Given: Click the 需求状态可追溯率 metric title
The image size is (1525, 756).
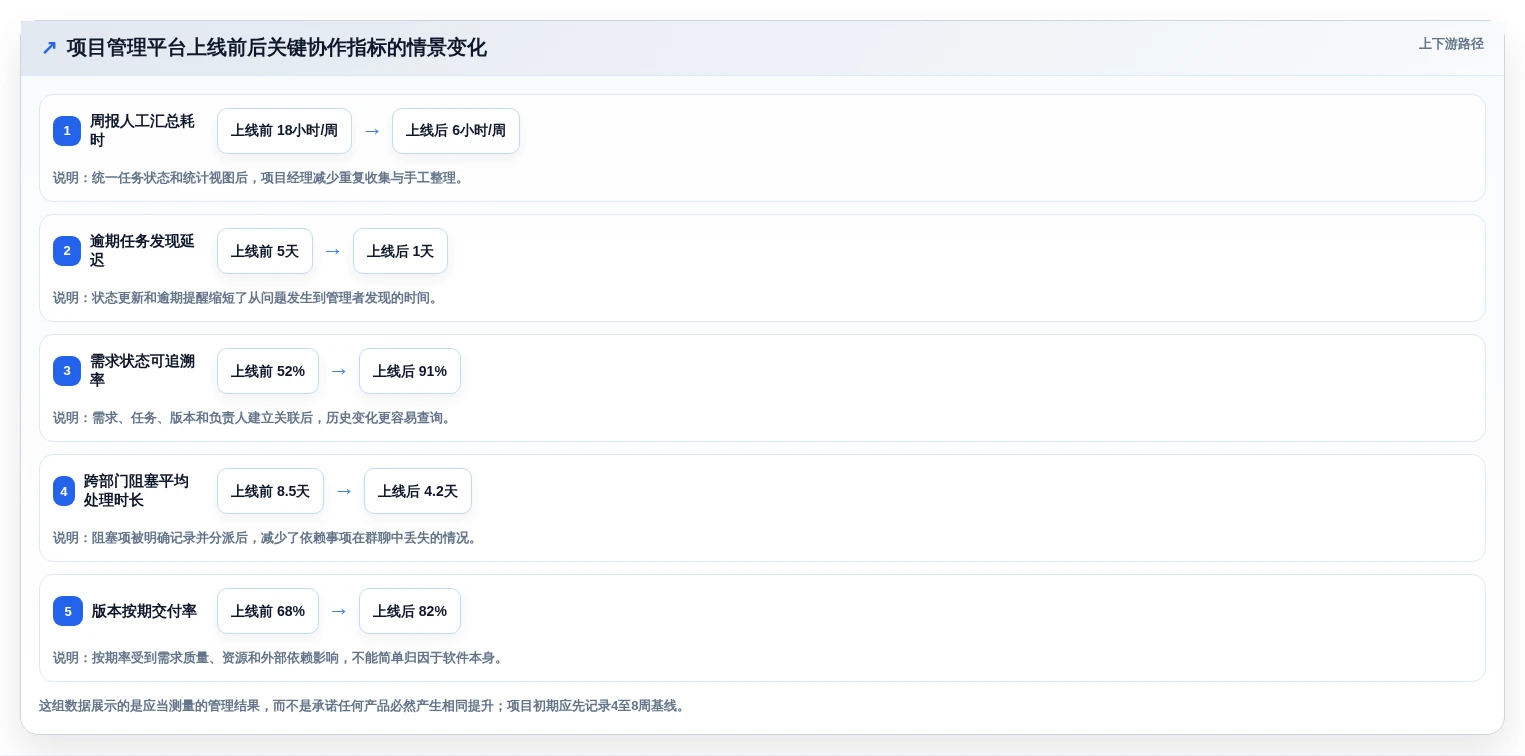Looking at the screenshot, I should tap(142, 371).
